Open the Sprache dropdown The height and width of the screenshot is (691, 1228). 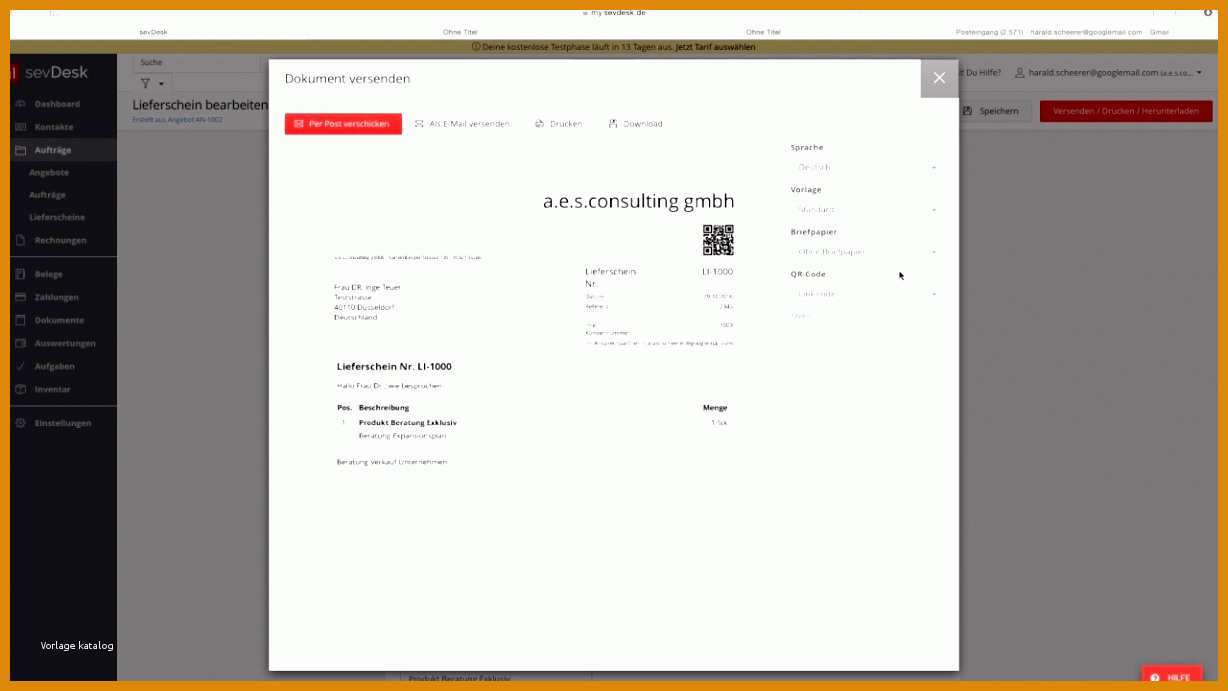click(865, 167)
